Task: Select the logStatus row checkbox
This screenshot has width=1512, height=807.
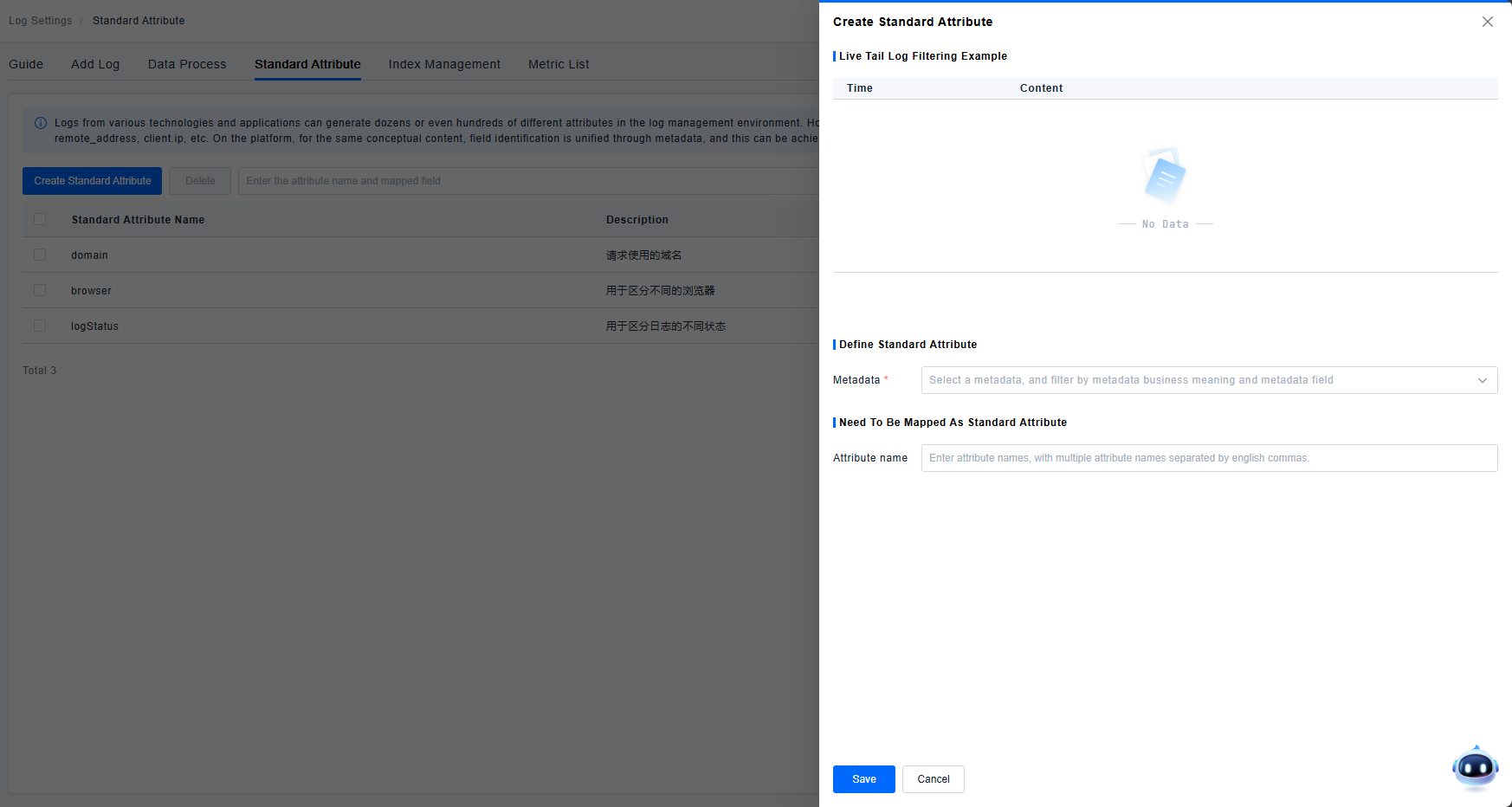Action: [40, 326]
